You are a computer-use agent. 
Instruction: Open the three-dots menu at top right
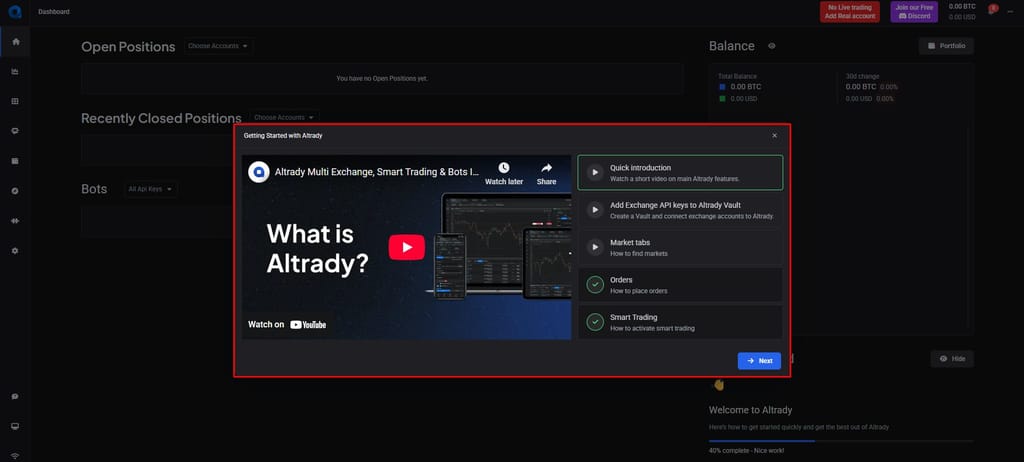[1011, 12]
